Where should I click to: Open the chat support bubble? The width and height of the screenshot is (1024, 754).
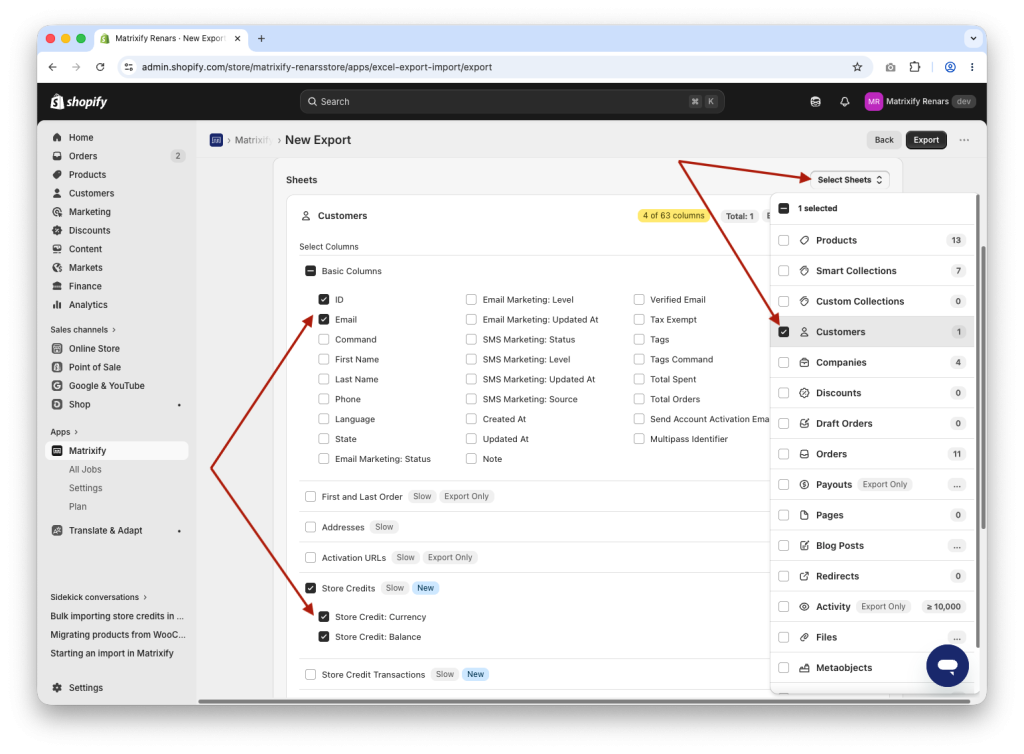(x=947, y=665)
